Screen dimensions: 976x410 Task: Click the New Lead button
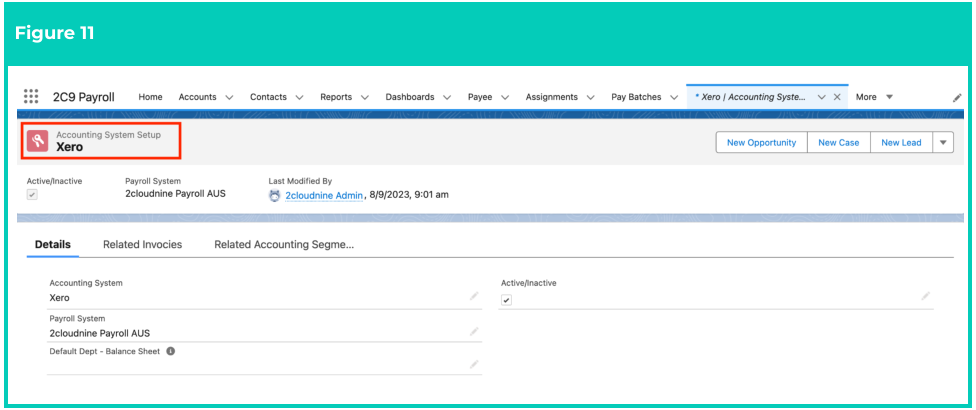[901, 142]
